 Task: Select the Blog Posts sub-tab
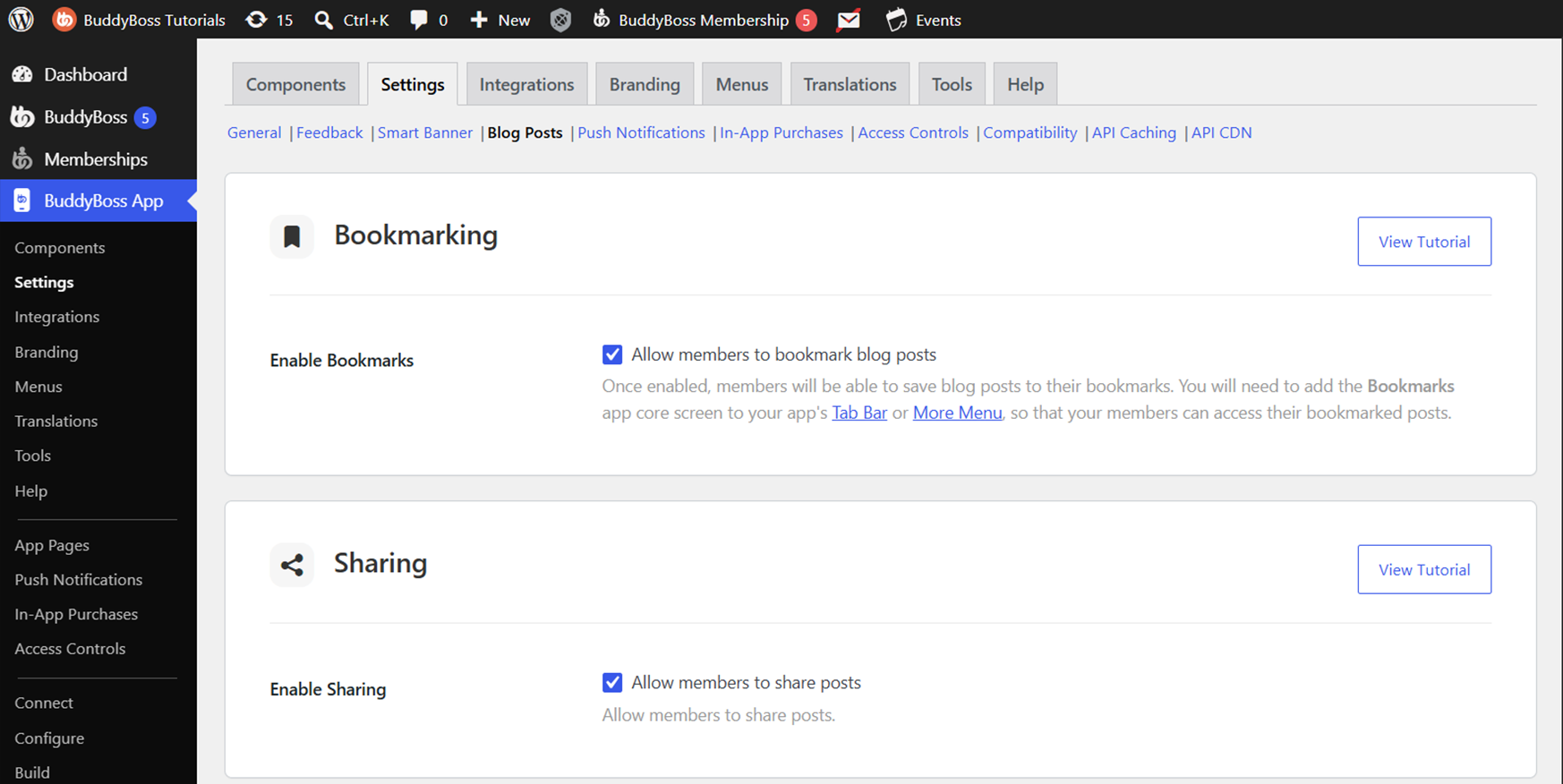click(525, 132)
